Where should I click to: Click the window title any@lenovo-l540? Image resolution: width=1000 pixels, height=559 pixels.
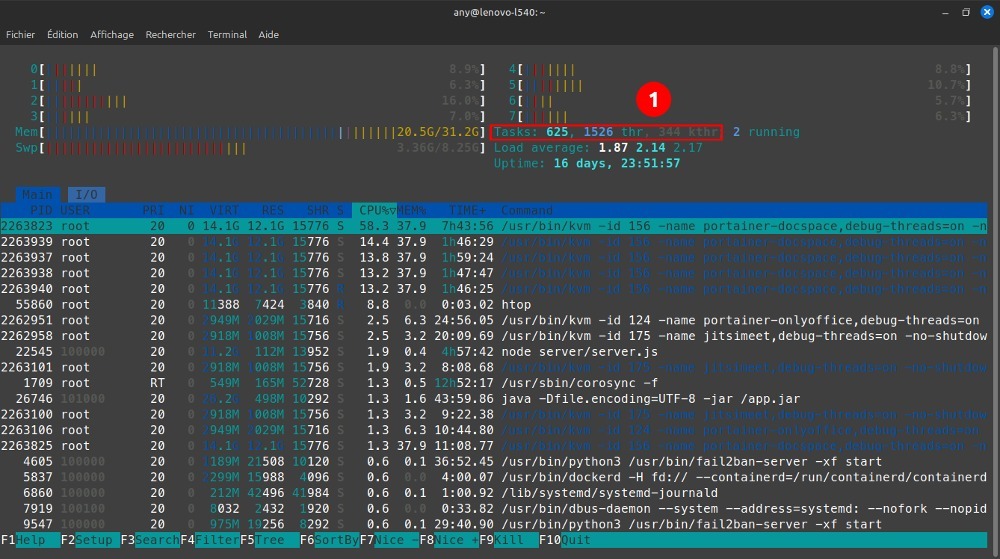[x=499, y=12]
